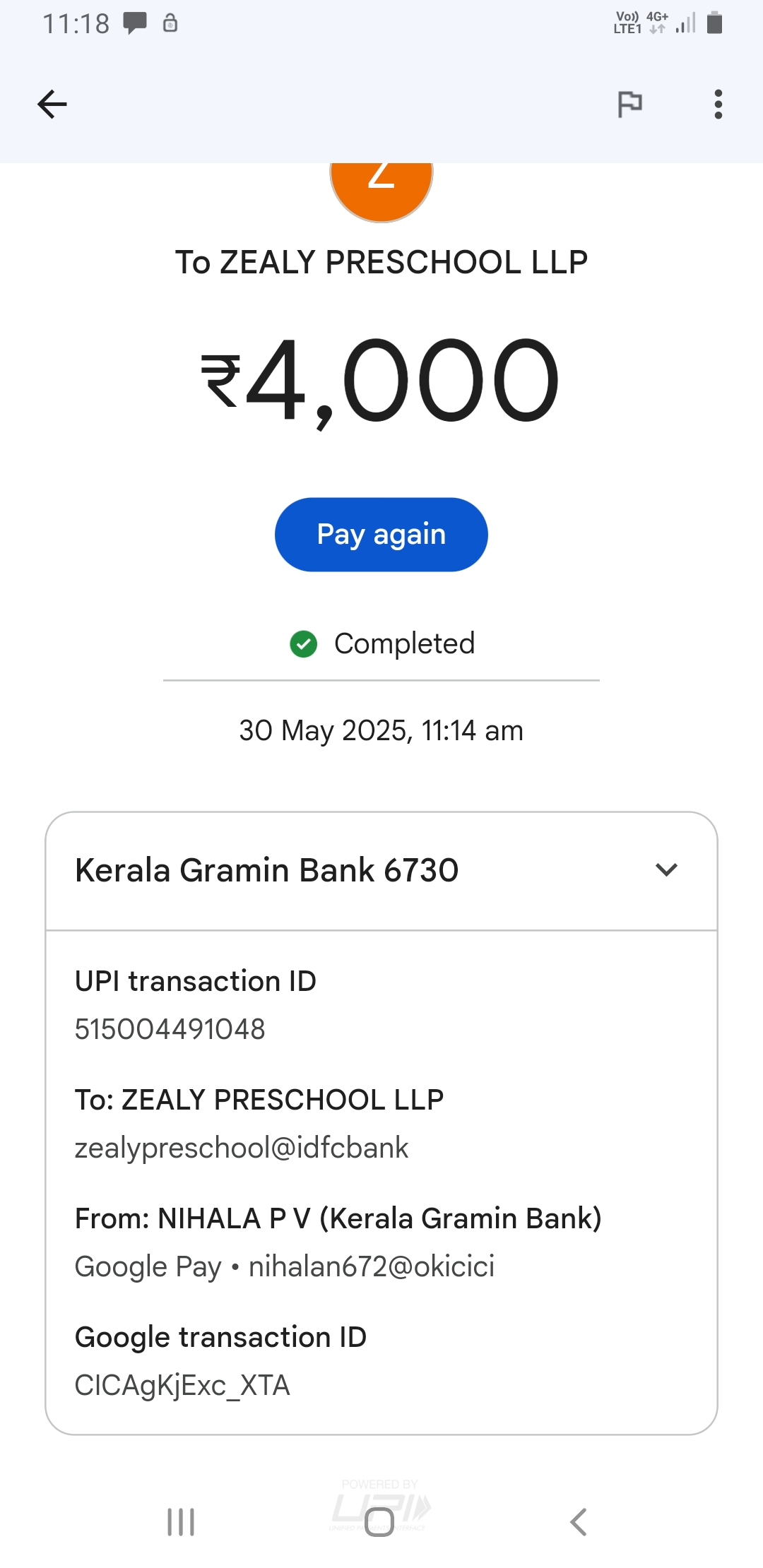Viewport: 763px width, 1568px height.
Task: Tap the 30 May 2025 timestamp
Action: point(381,730)
